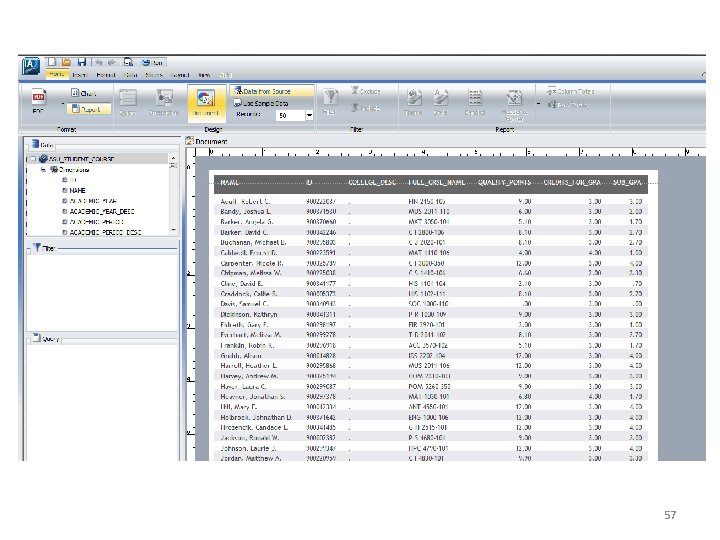
Task: Click the data tree scroll up arrow
Action: coord(173,158)
